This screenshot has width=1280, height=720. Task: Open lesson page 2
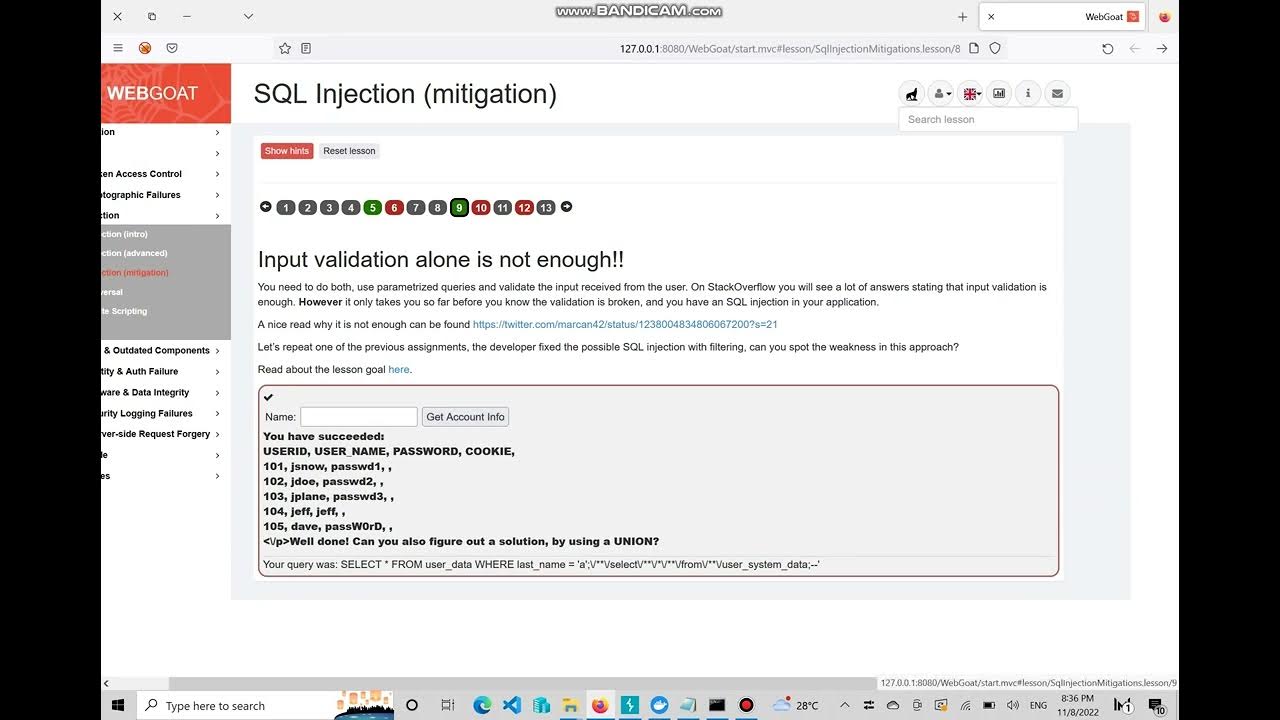pyautogui.click(x=308, y=208)
